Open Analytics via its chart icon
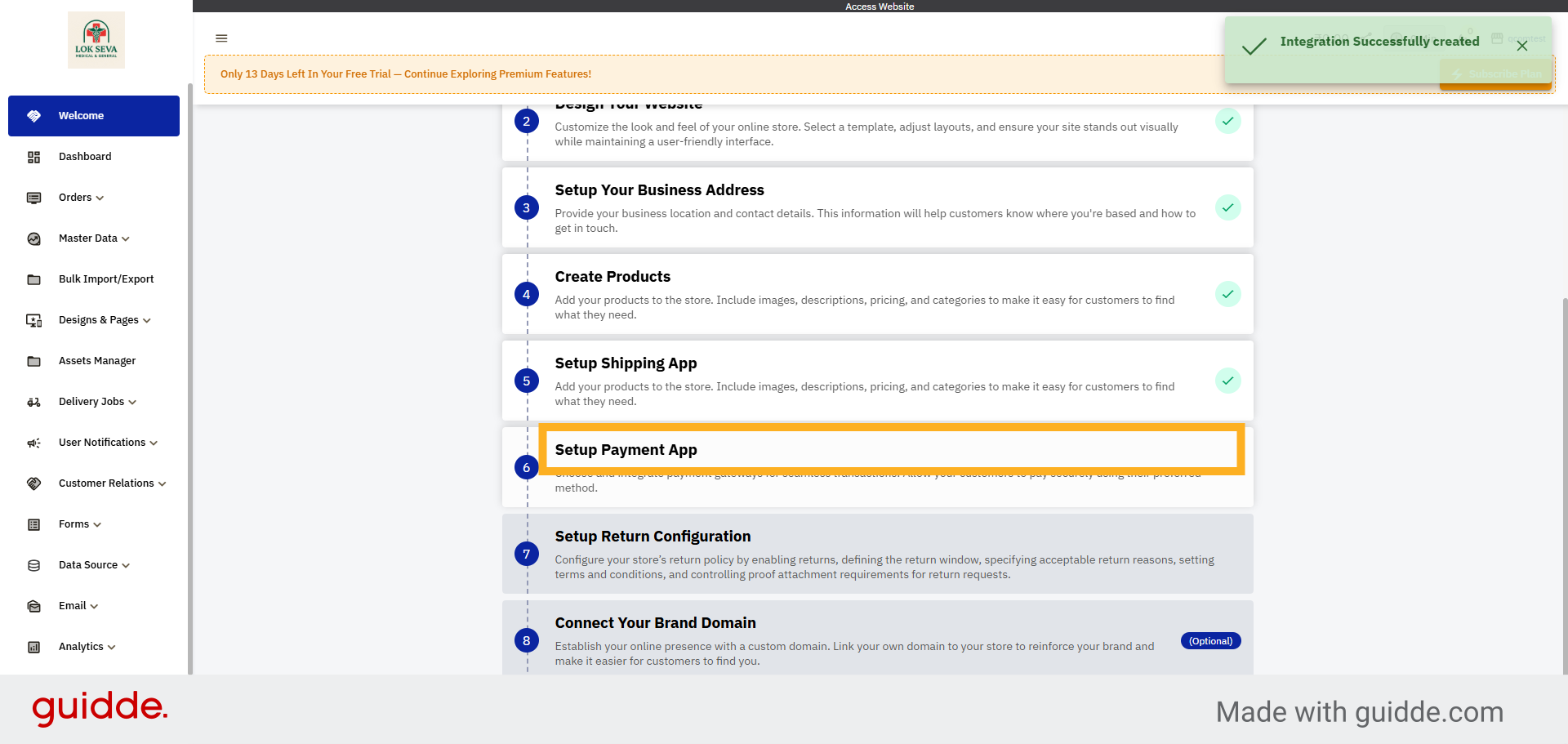Screen dimensions: 1568x744 coord(33,646)
